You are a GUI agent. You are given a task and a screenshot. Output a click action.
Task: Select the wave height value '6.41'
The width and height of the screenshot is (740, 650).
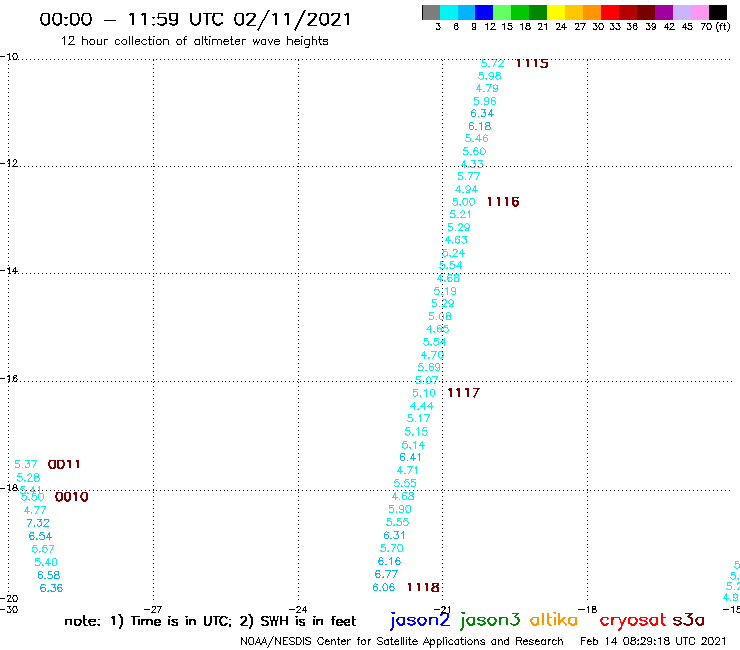pyautogui.click(x=410, y=457)
